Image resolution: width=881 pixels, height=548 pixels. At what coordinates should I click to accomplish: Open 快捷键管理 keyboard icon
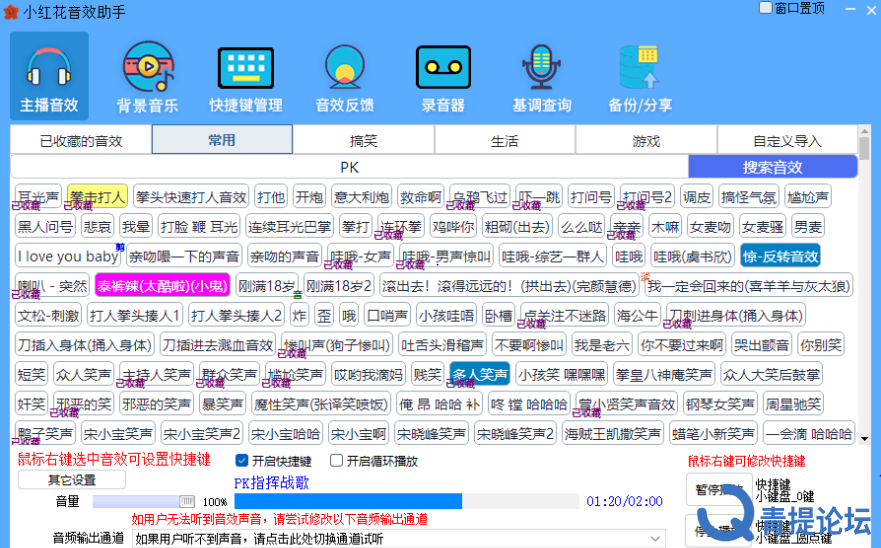tap(245, 76)
